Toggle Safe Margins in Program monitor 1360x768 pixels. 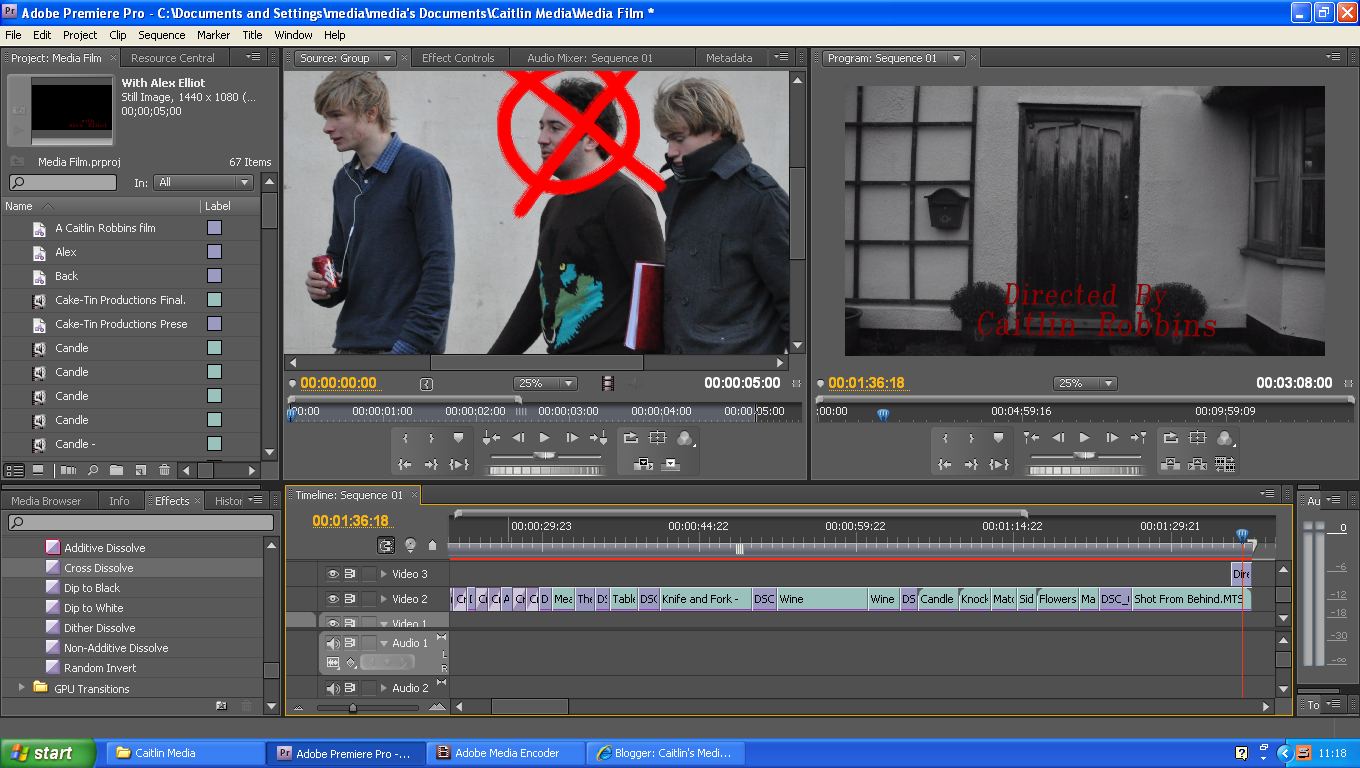click(x=1197, y=438)
